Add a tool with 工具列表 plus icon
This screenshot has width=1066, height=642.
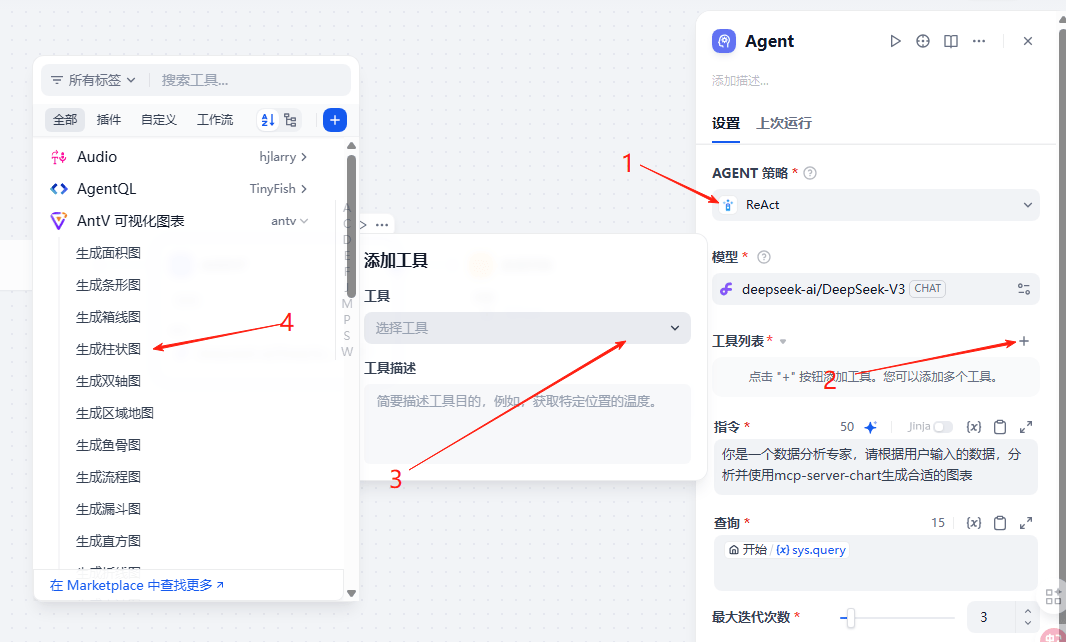click(x=1024, y=341)
